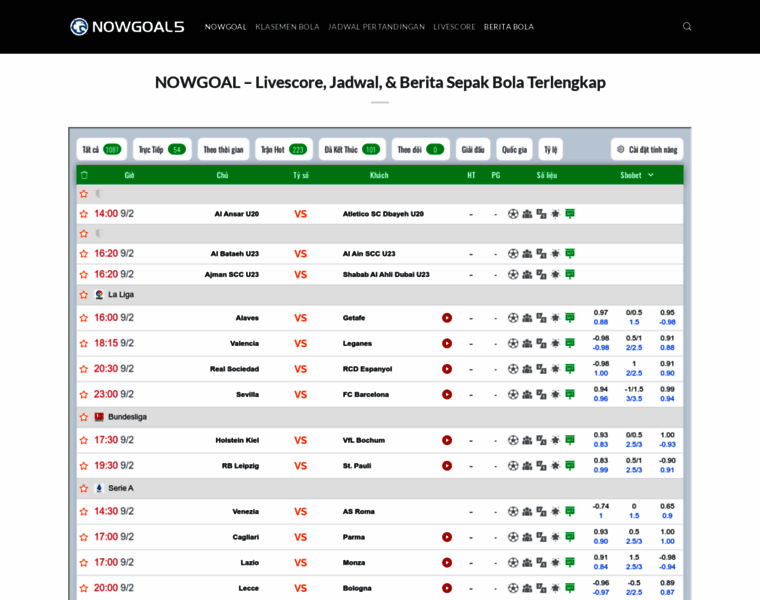This screenshot has width=760, height=600.
Task: Open the search icon in the top navigation
Action: coord(687,27)
